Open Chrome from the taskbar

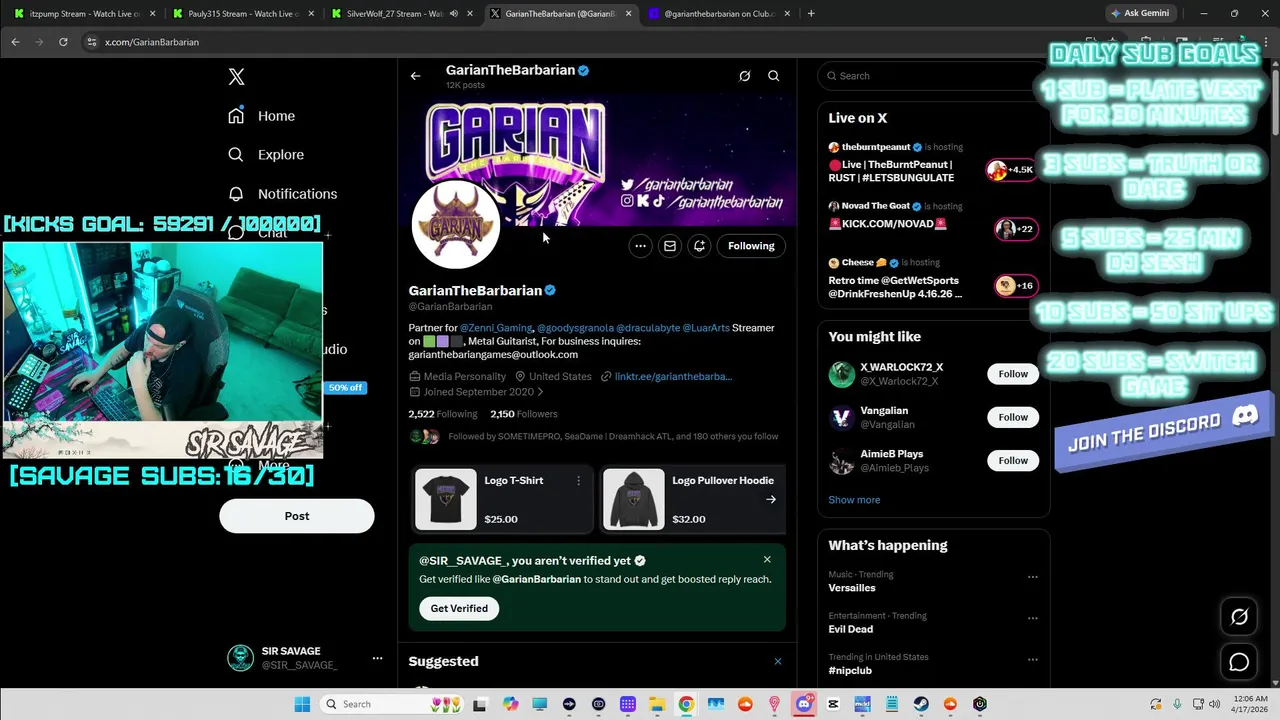686,704
